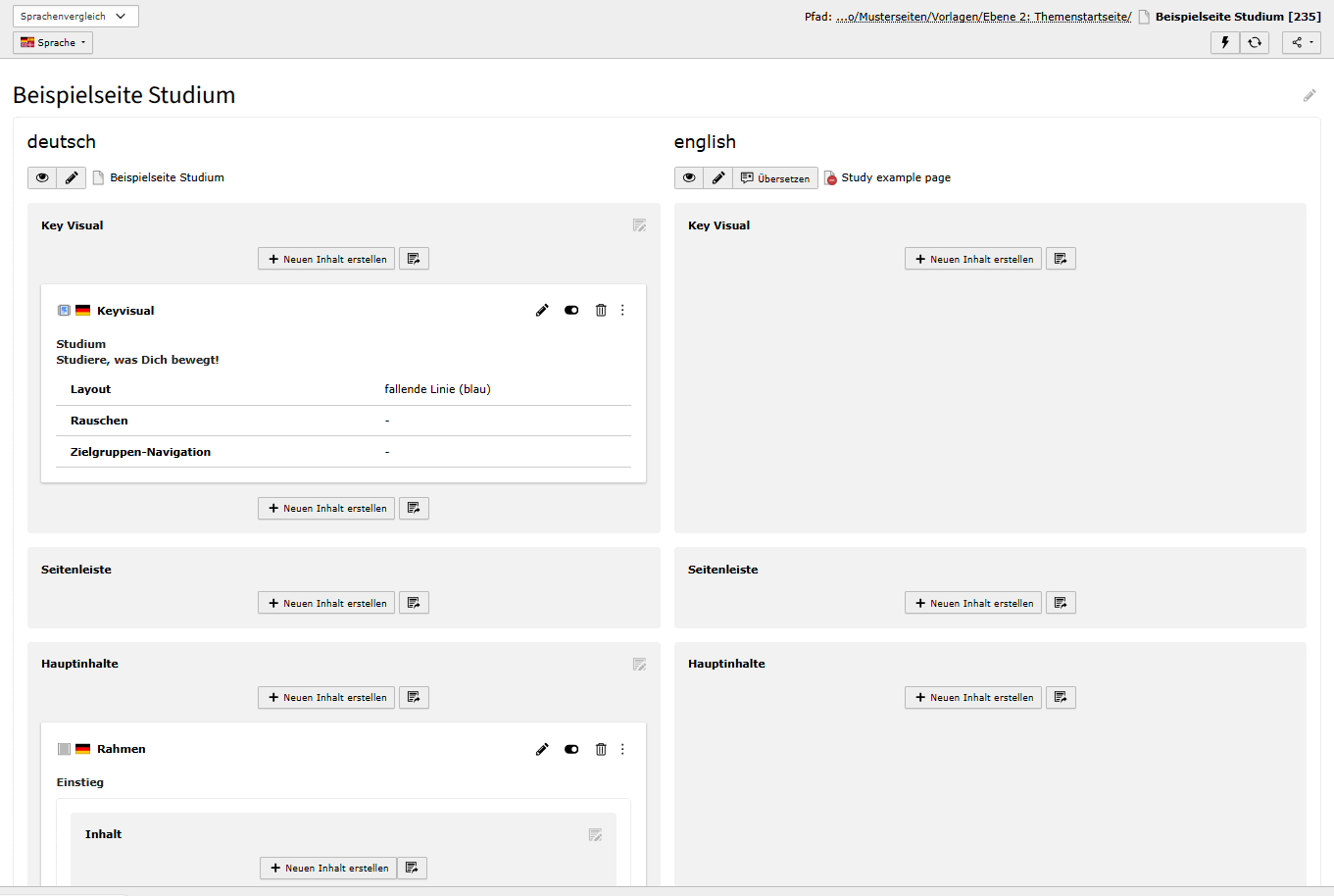
Task: Click the clear cache lightning bolt icon
Action: click(x=1224, y=42)
